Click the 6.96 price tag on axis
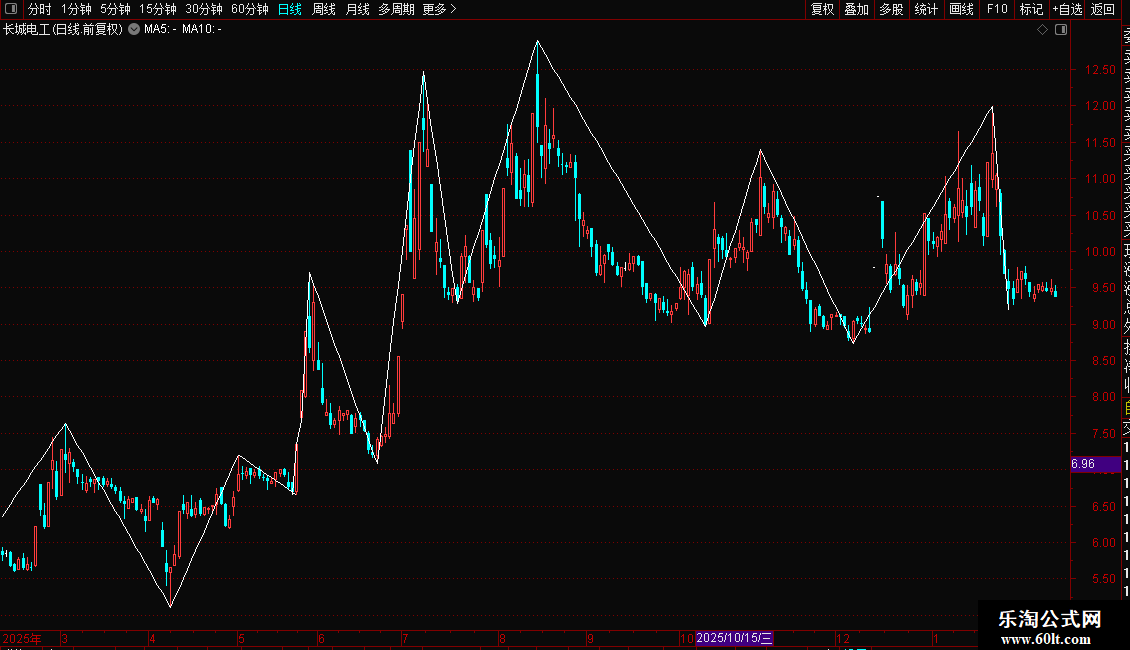Viewport: 1130px width, 650px height. (1095, 464)
